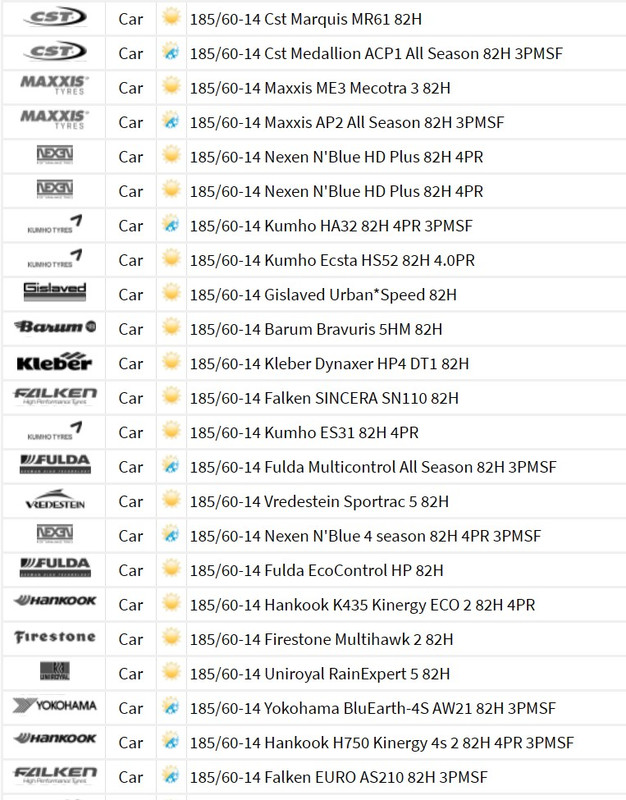The image size is (626, 800).
Task: Click Falken logo in SINCERA SN110 row
Action: point(55,396)
